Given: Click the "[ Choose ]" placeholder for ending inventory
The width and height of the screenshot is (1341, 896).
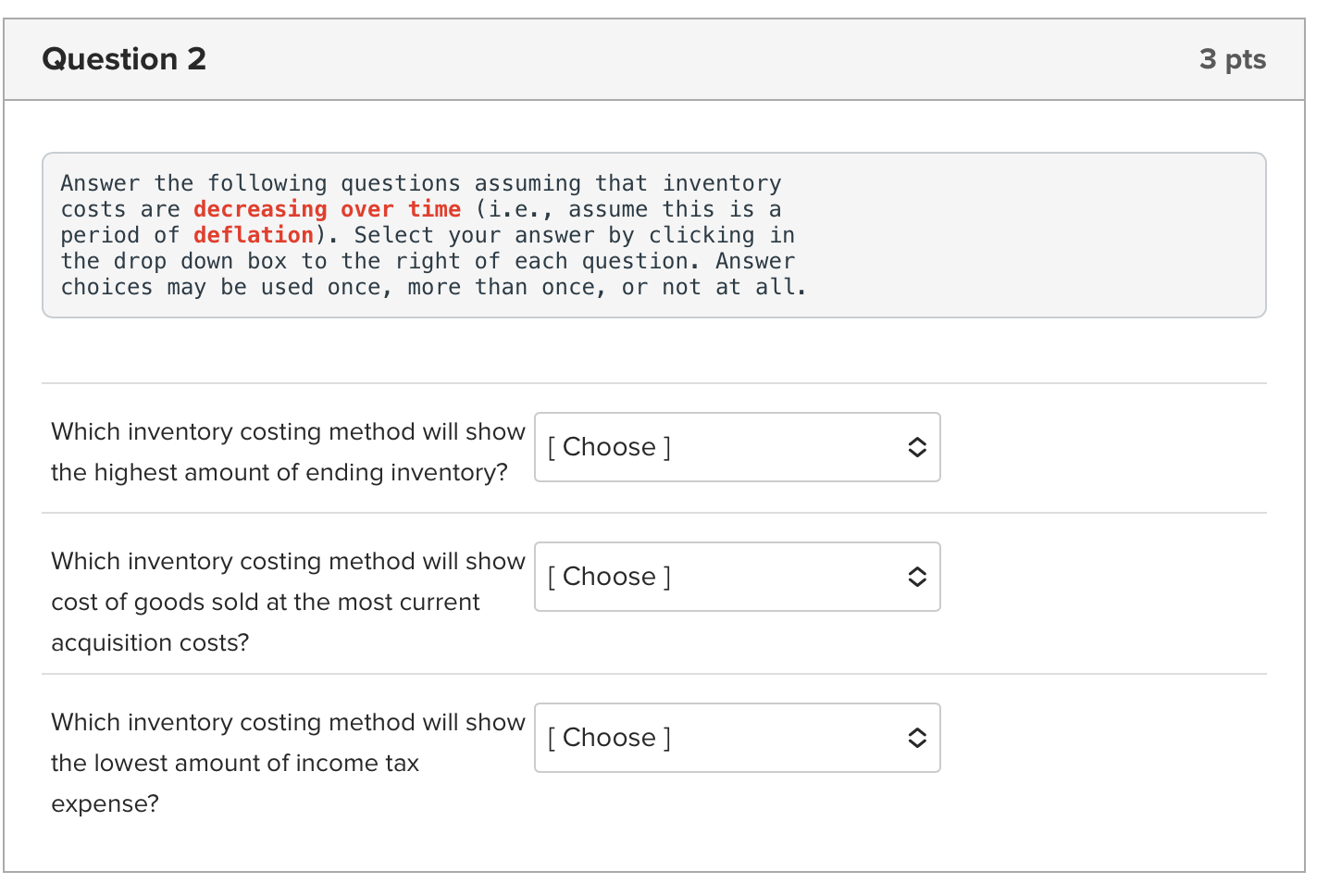Looking at the screenshot, I should (610, 447).
